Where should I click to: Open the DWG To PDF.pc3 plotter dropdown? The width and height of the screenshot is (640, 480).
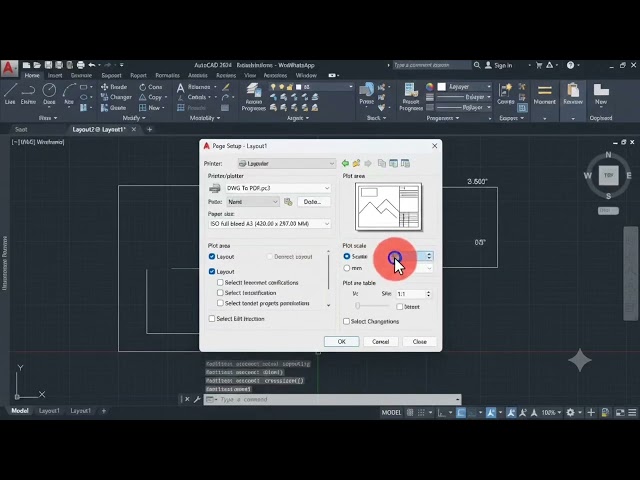tap(278, 188)
